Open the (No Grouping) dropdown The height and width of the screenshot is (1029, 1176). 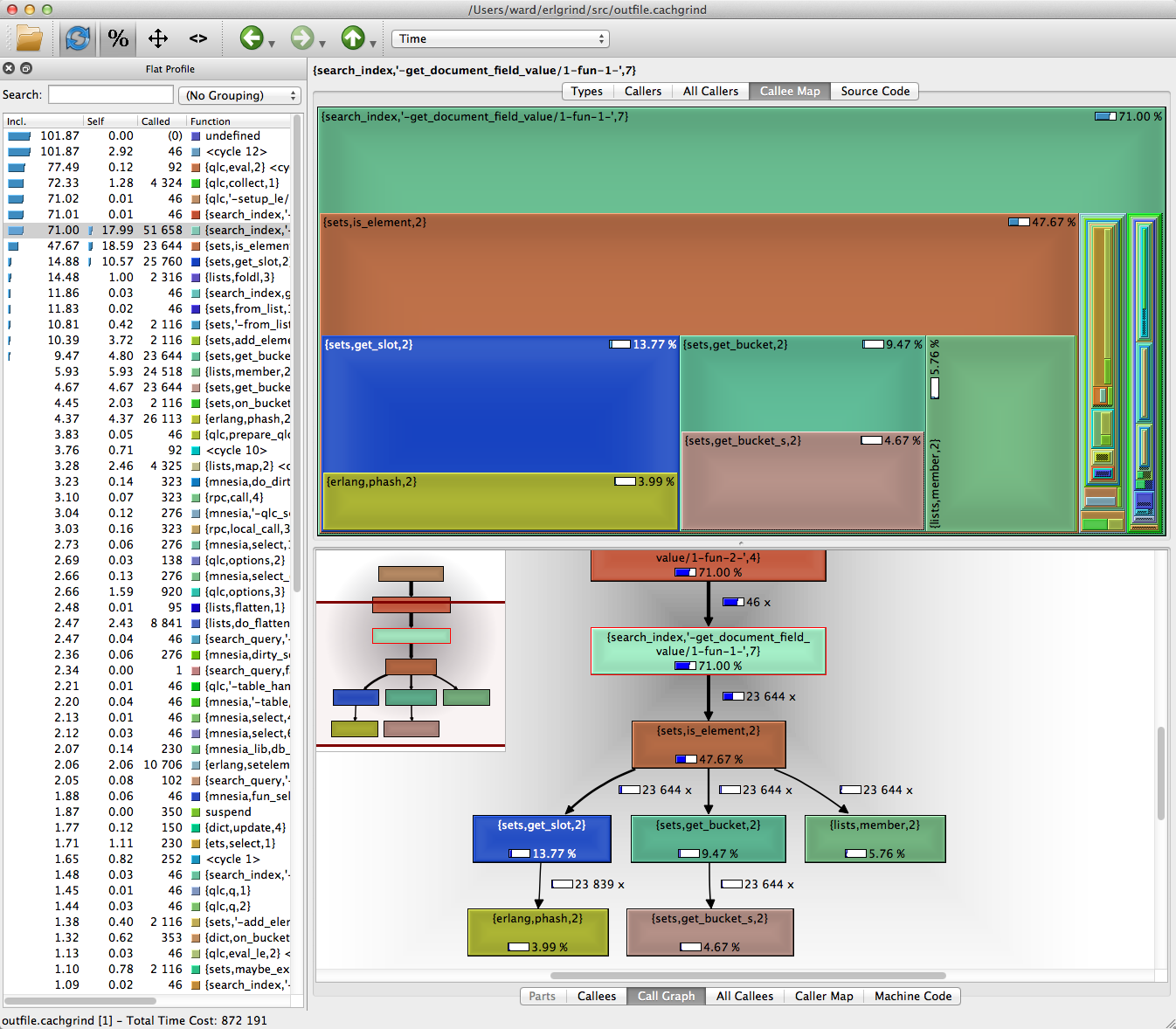(240, 95)
